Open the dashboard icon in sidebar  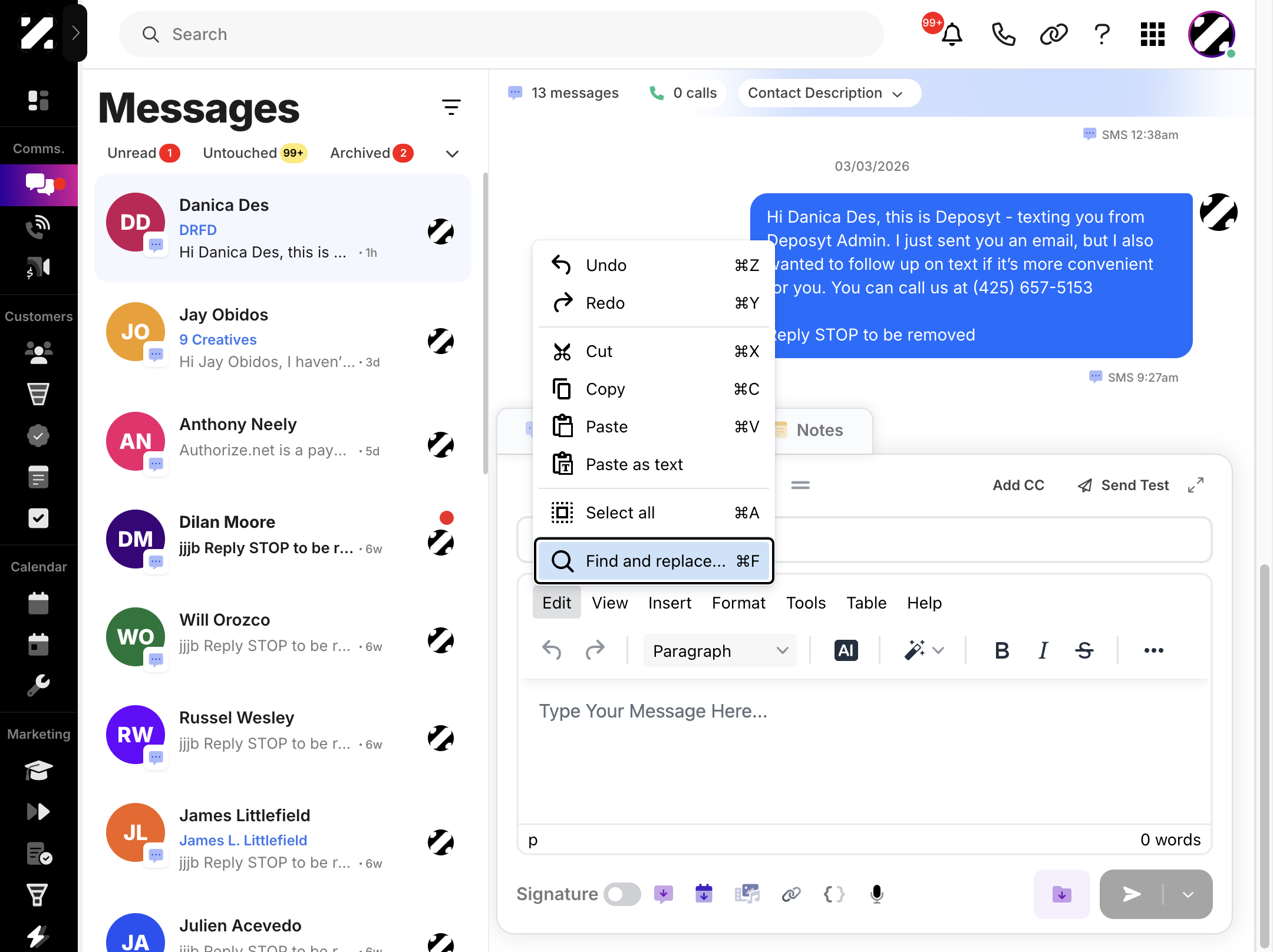click(x=38, y=101)
